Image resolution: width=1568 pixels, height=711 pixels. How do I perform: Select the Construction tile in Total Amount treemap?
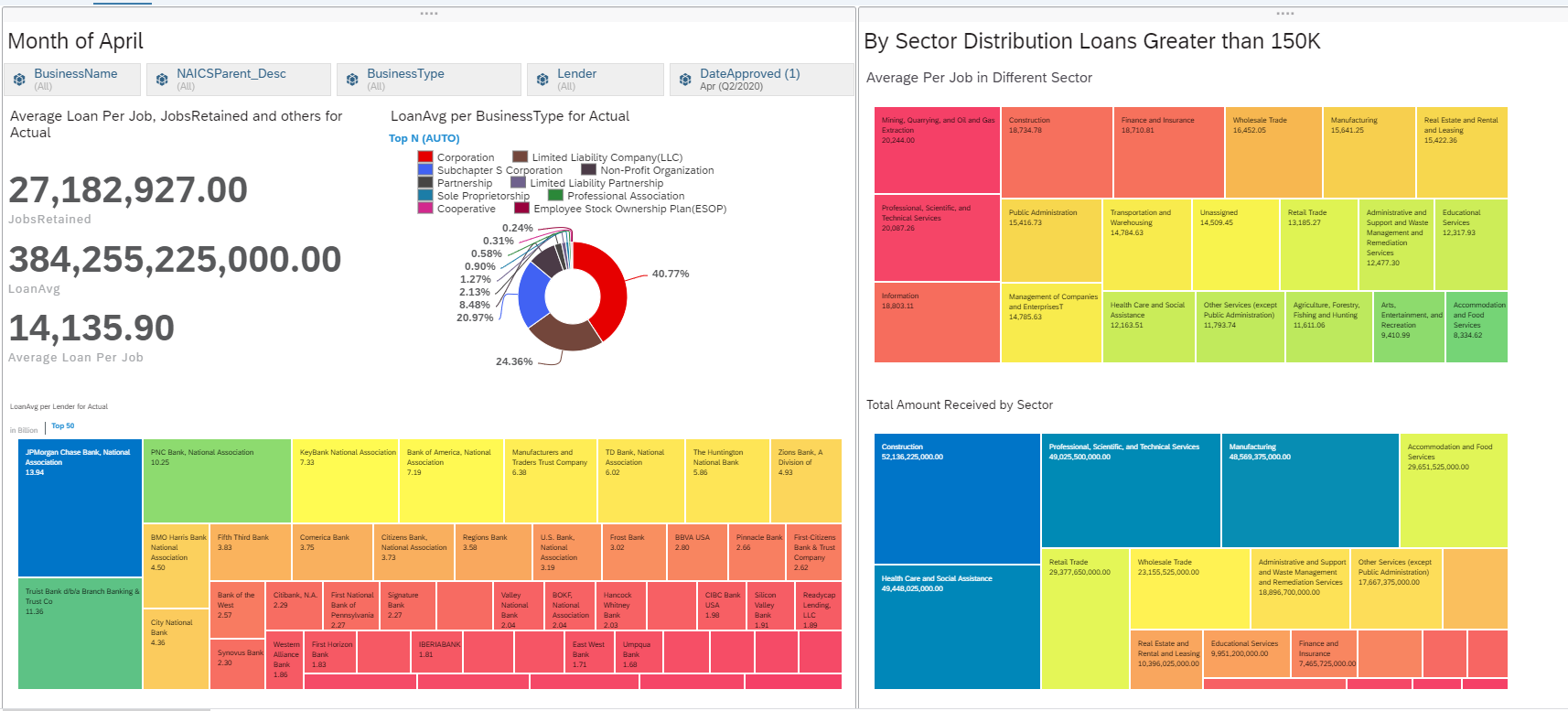pos(957,499)
